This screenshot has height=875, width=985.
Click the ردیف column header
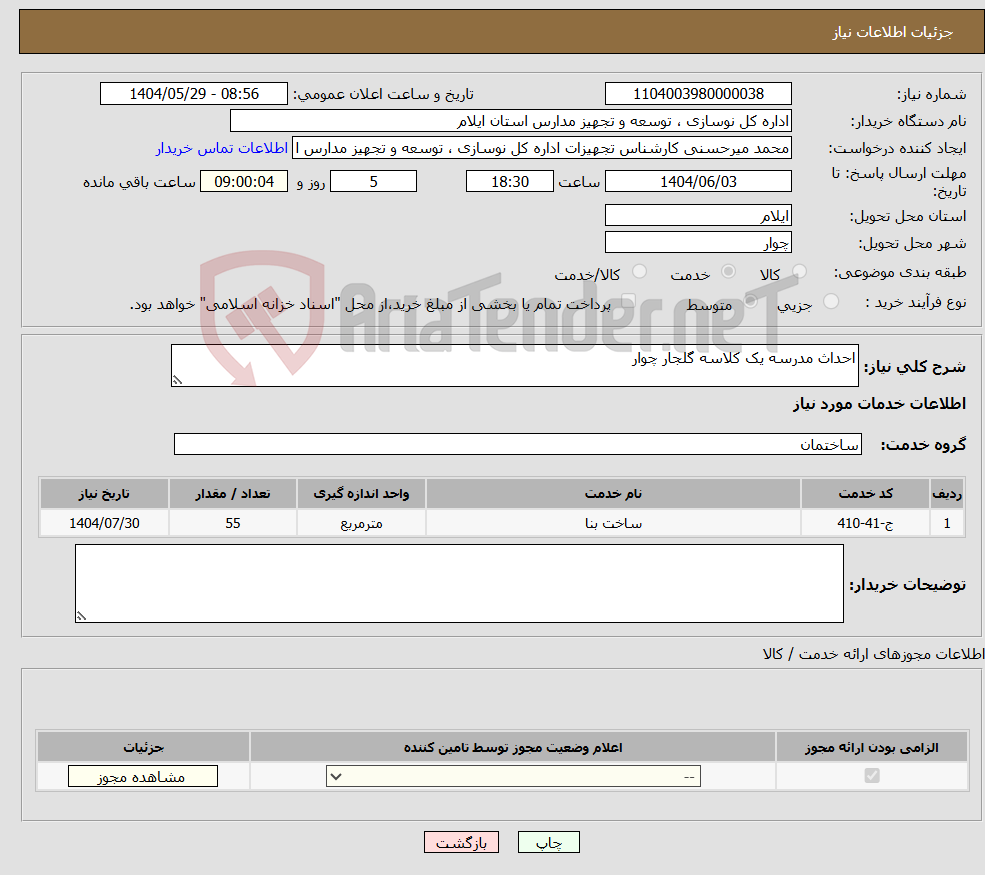click(947, 494)
